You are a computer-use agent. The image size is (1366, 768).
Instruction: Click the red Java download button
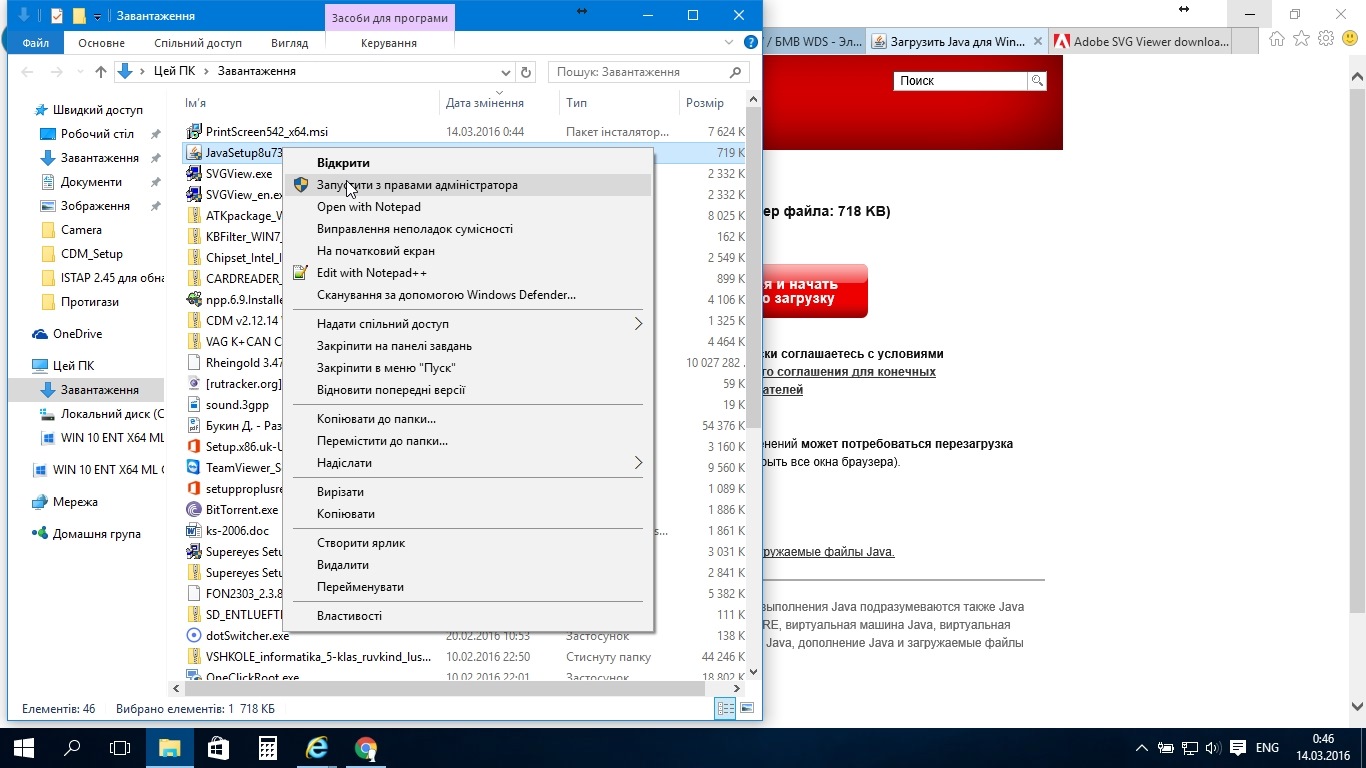[x=815, y=291]
